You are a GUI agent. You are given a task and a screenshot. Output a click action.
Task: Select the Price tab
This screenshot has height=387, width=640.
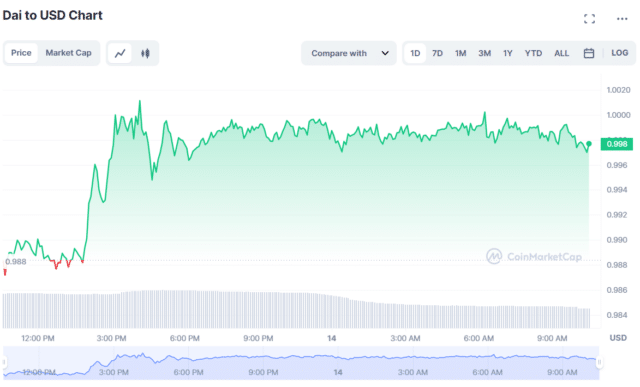(x=21, y=53)
